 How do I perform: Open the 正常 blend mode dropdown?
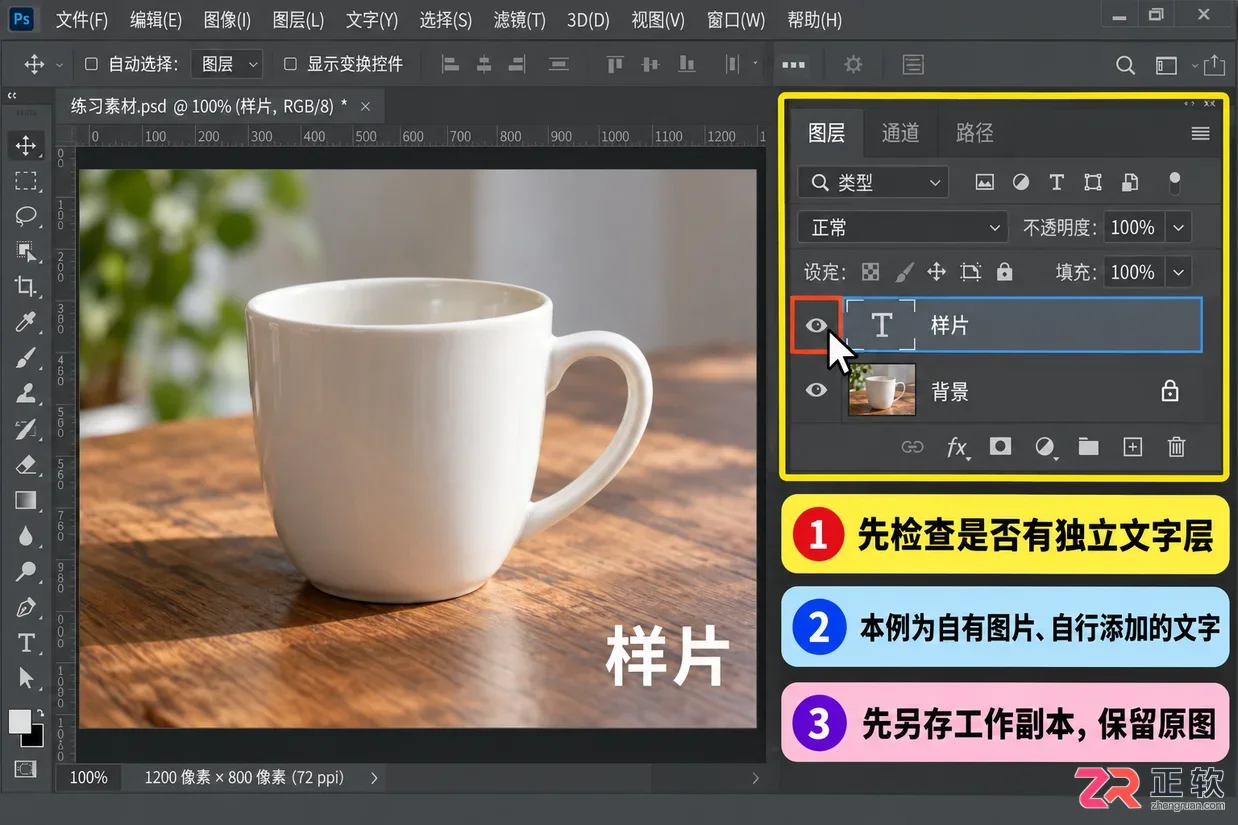click(902, 228)
